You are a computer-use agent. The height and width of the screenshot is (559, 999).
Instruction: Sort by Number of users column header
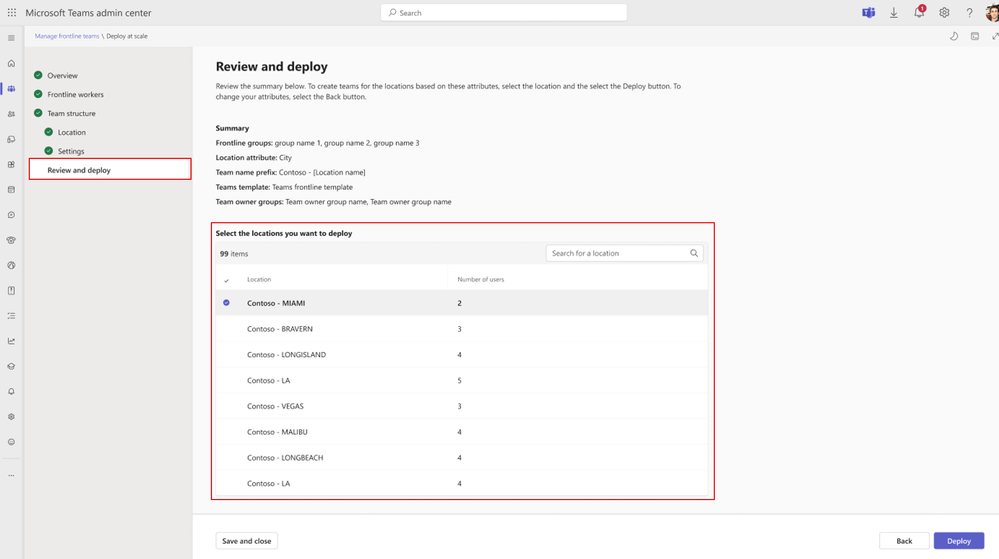pos(480,279)
